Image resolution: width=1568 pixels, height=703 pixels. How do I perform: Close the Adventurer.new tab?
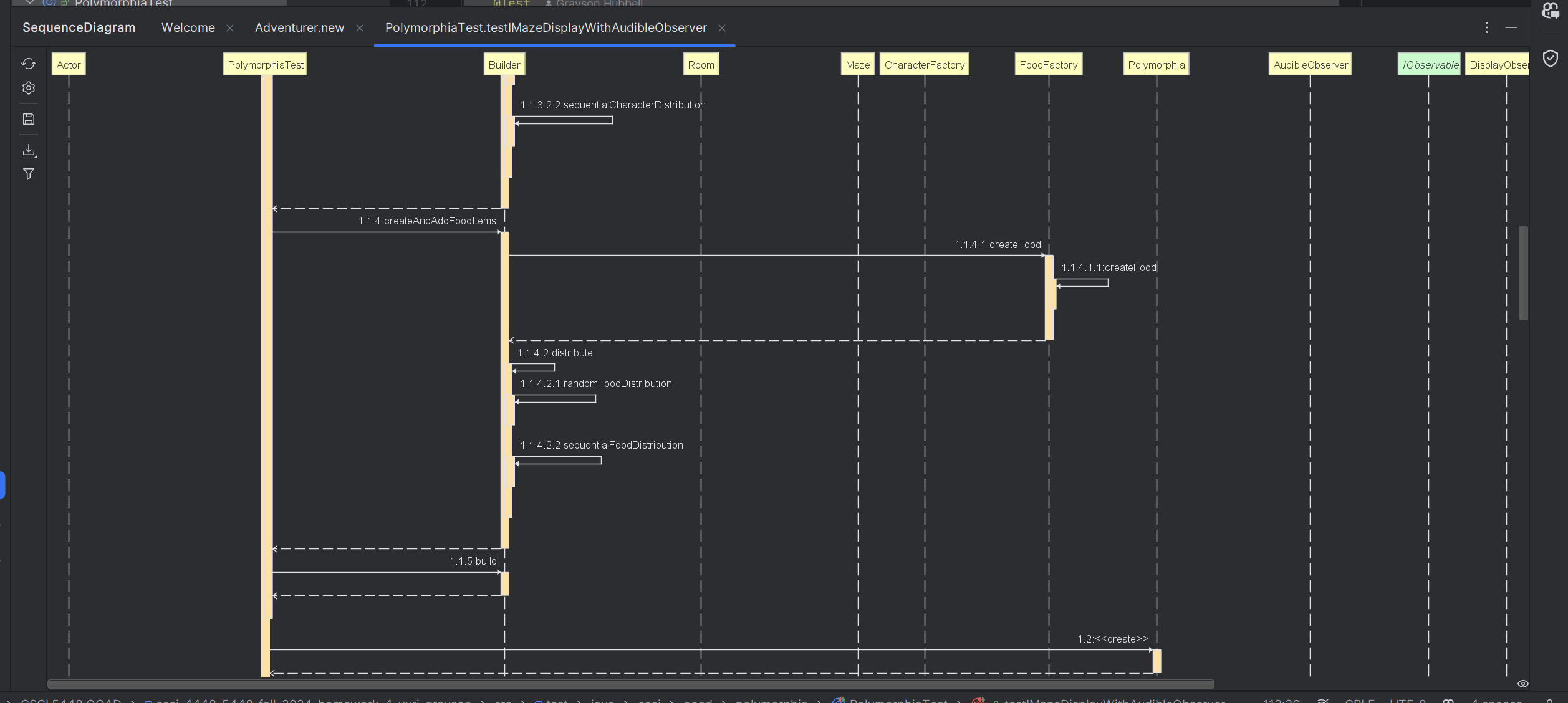click(360, 28)
